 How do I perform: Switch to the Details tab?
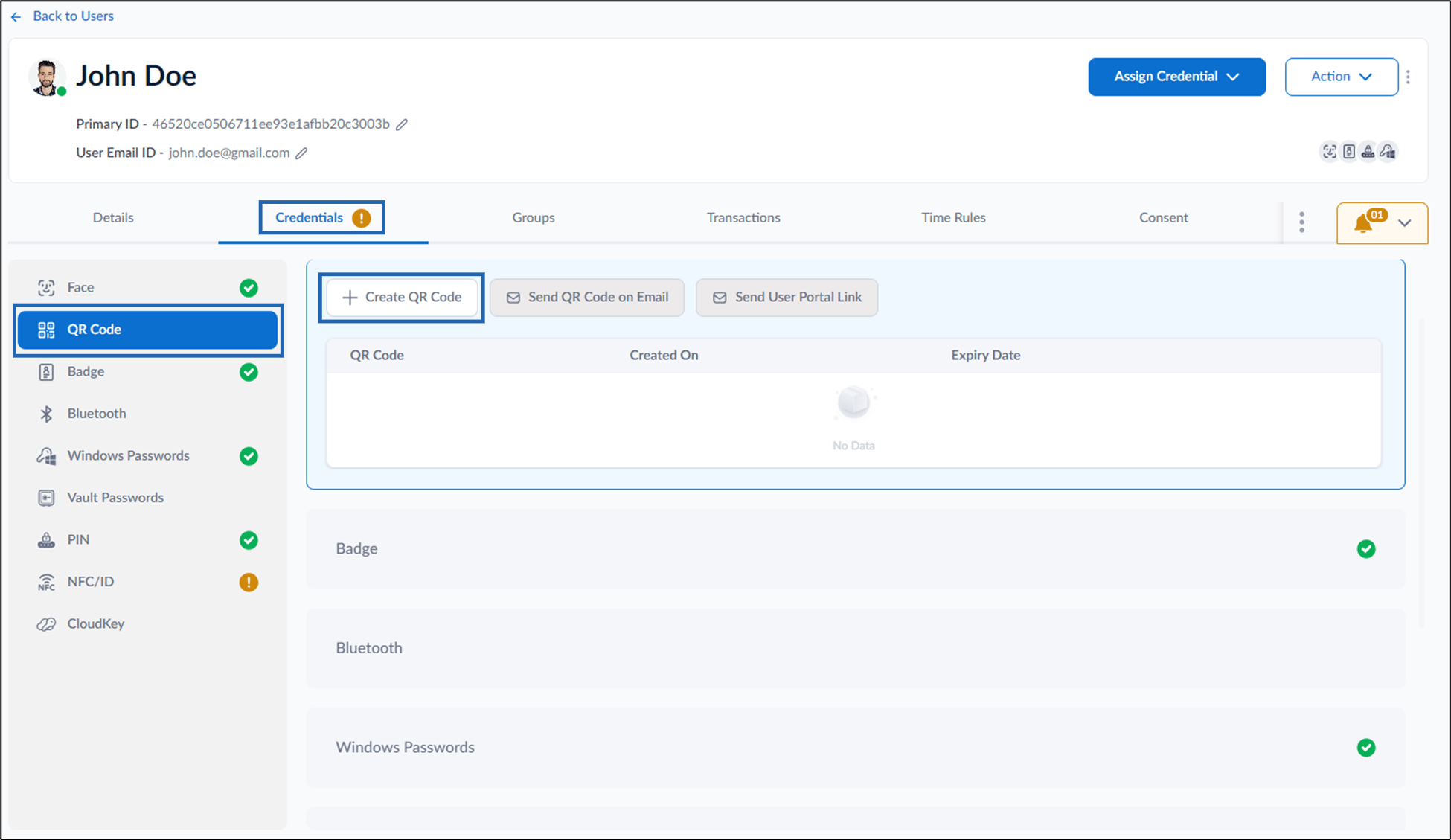pyautogui.click(x=113, y=217)
